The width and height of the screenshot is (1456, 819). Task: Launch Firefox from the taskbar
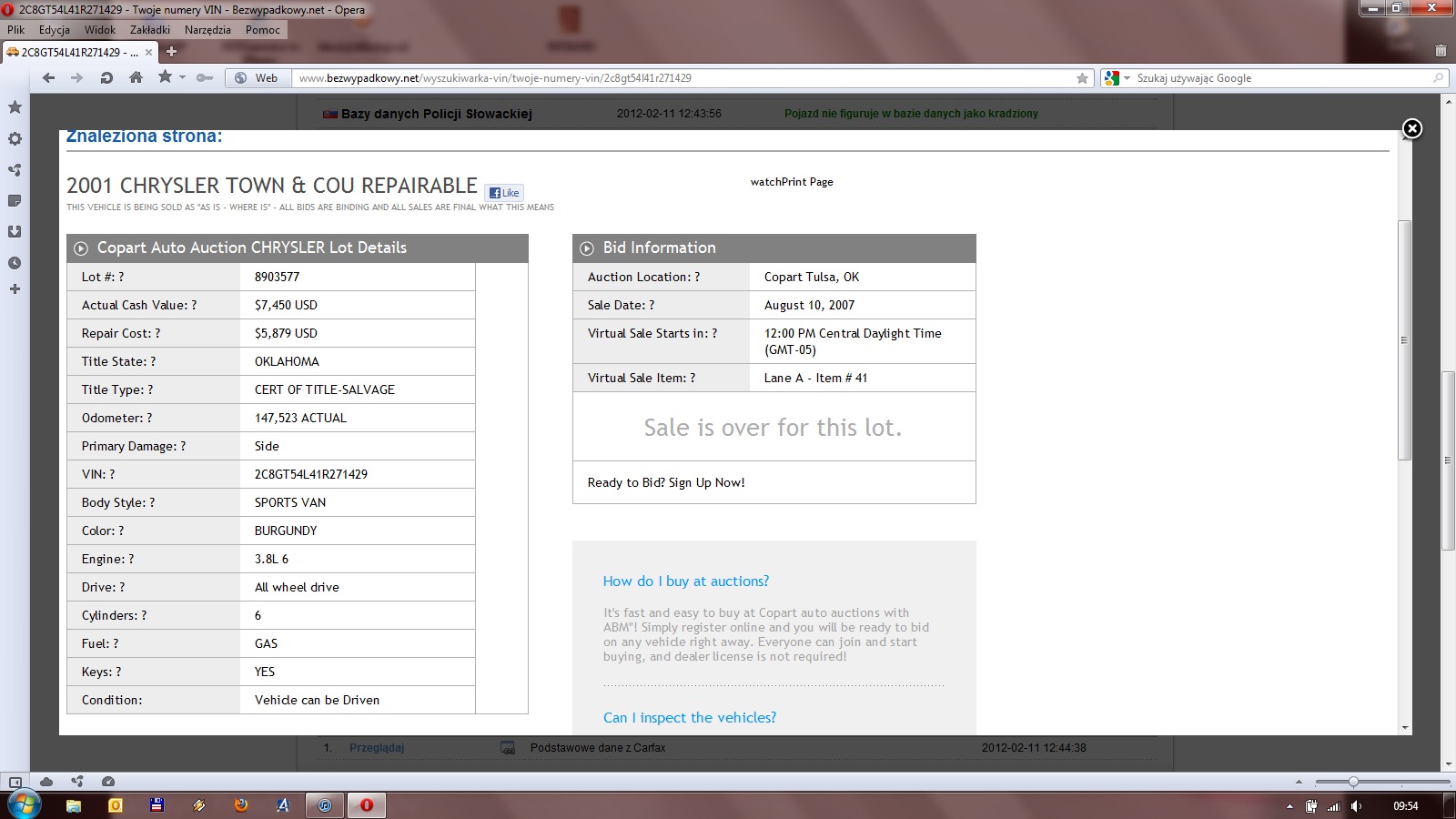[241, 805]
